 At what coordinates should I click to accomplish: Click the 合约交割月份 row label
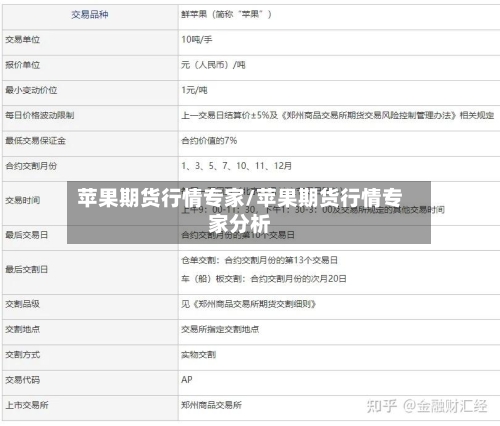(31, 166)
